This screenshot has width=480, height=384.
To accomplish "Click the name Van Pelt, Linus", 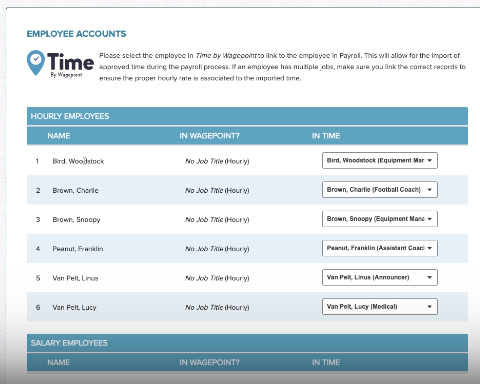I will [75, 278].
